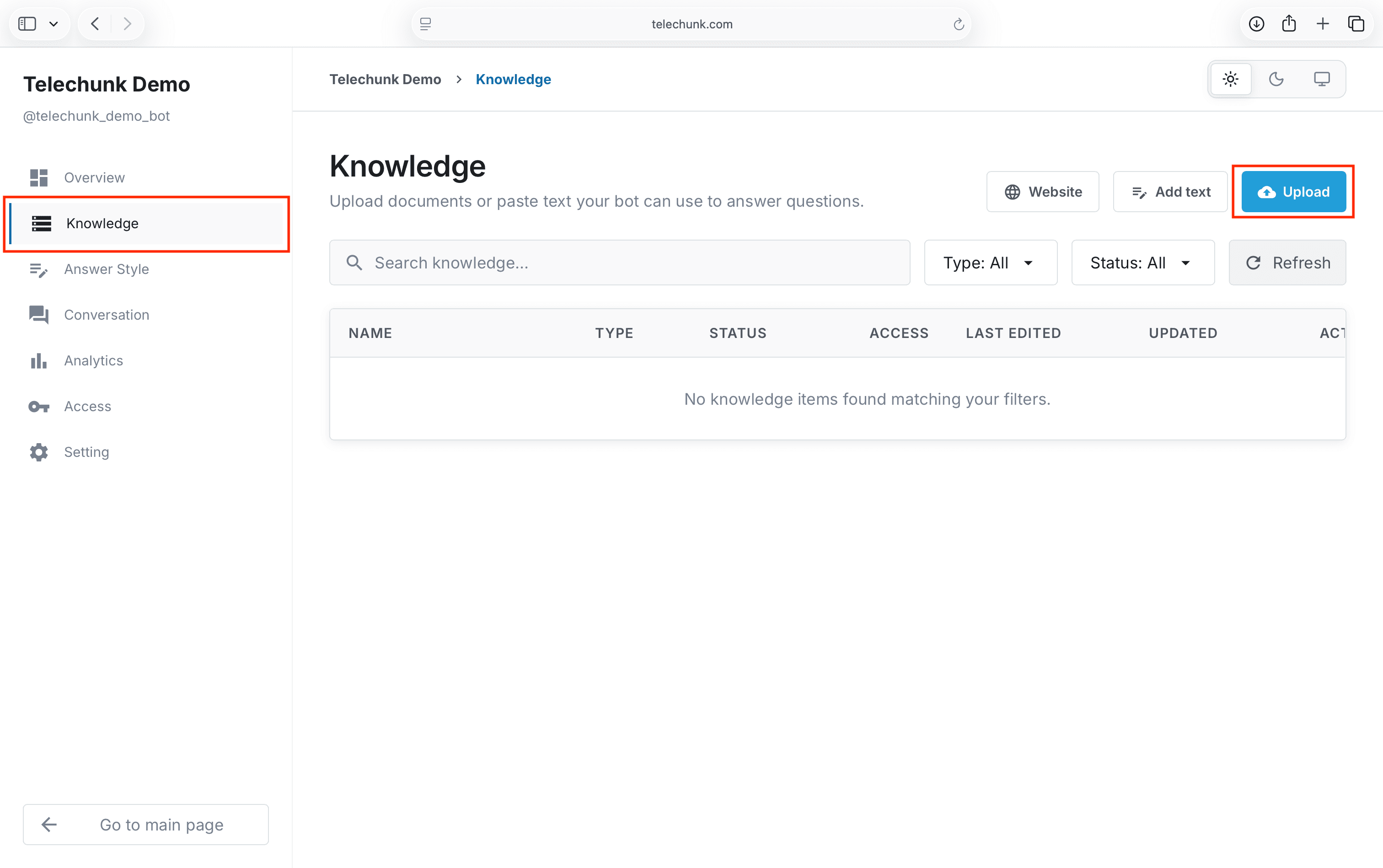The width and height of the screenshot is (1383, 868).
Task: Open the Overview page from sidebar
Action: 146,177
